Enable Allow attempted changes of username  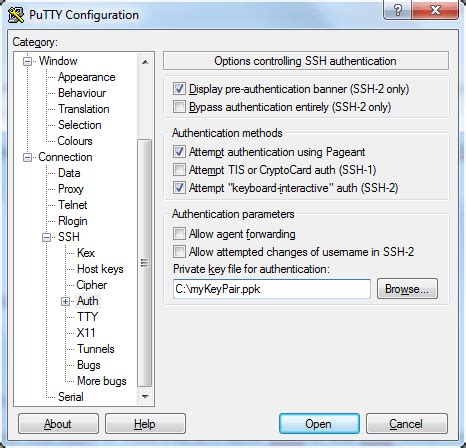tap(179, 252)
